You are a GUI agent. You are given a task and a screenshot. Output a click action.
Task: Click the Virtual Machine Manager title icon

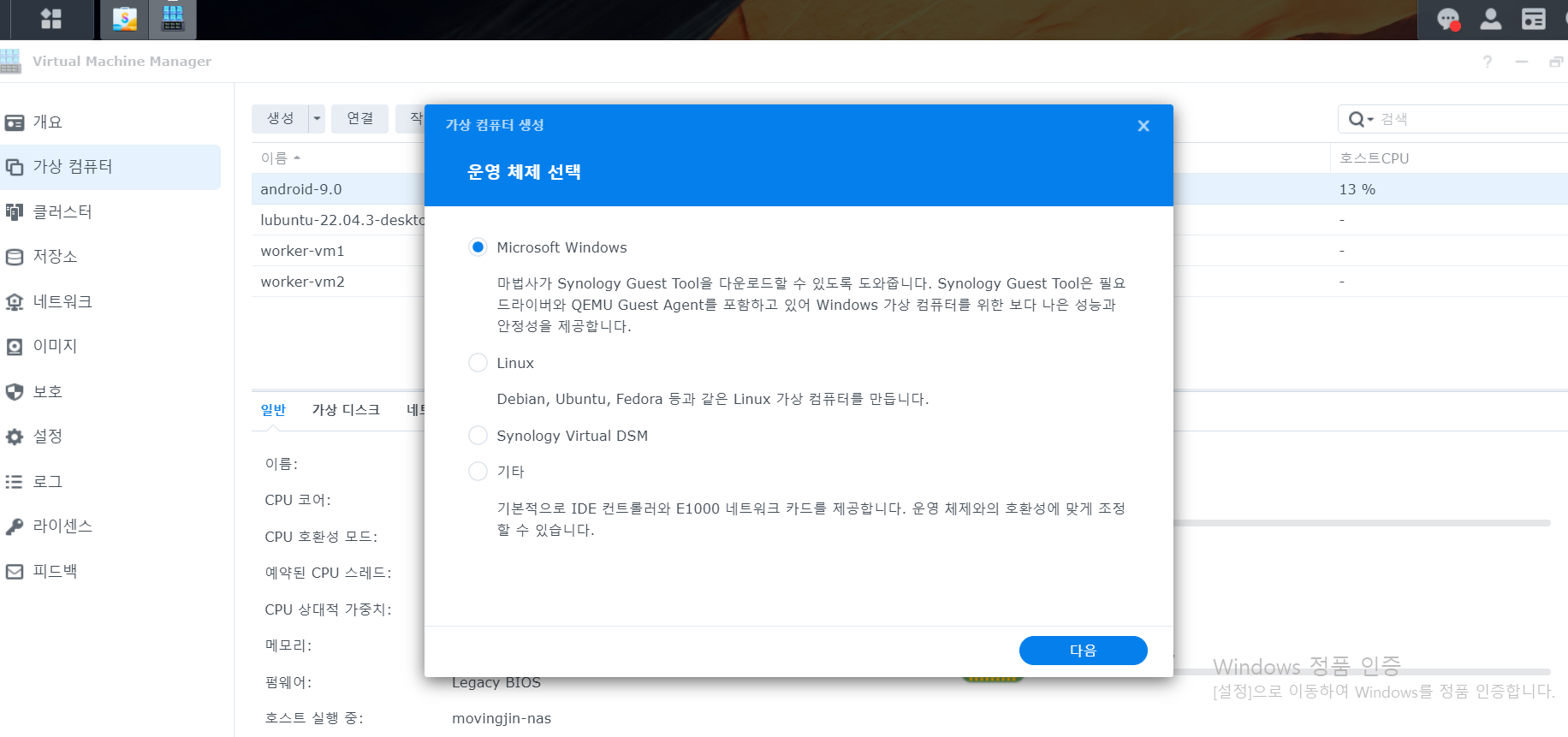10,61
